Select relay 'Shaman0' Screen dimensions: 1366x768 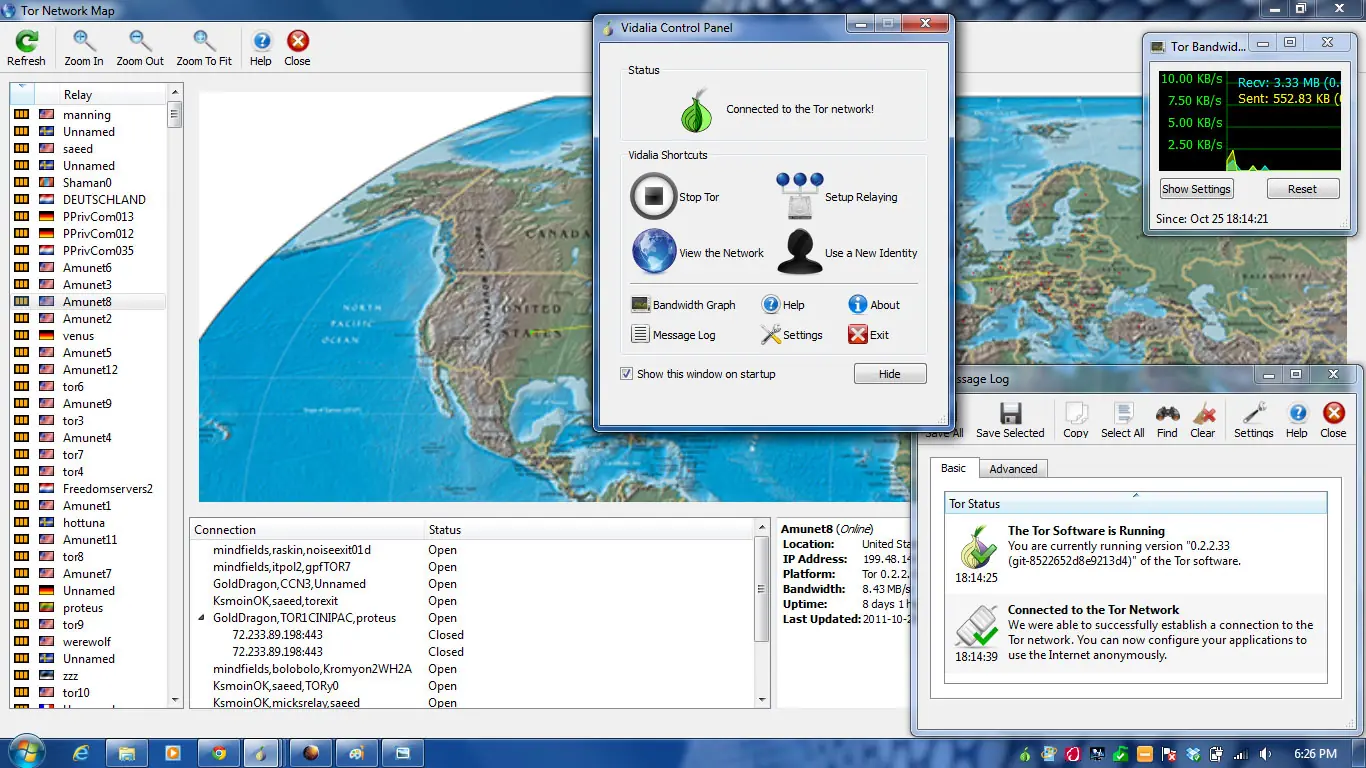[88, 183]
